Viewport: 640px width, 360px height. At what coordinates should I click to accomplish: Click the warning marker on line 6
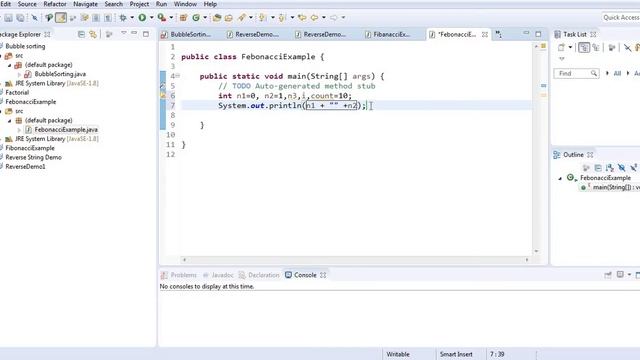pyautogui.click(x=163, y=96)
